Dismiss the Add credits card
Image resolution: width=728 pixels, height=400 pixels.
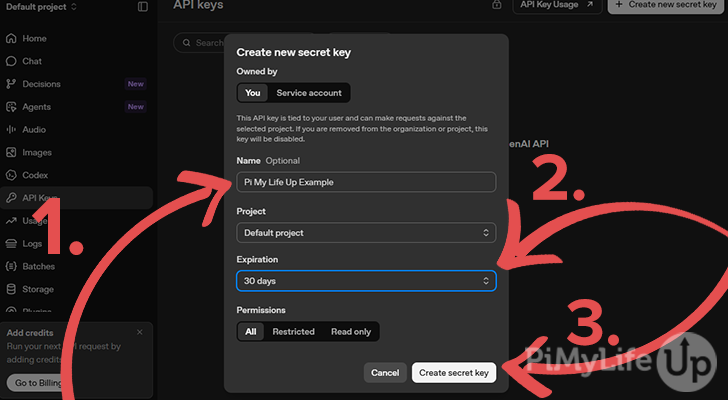point(140,332)
